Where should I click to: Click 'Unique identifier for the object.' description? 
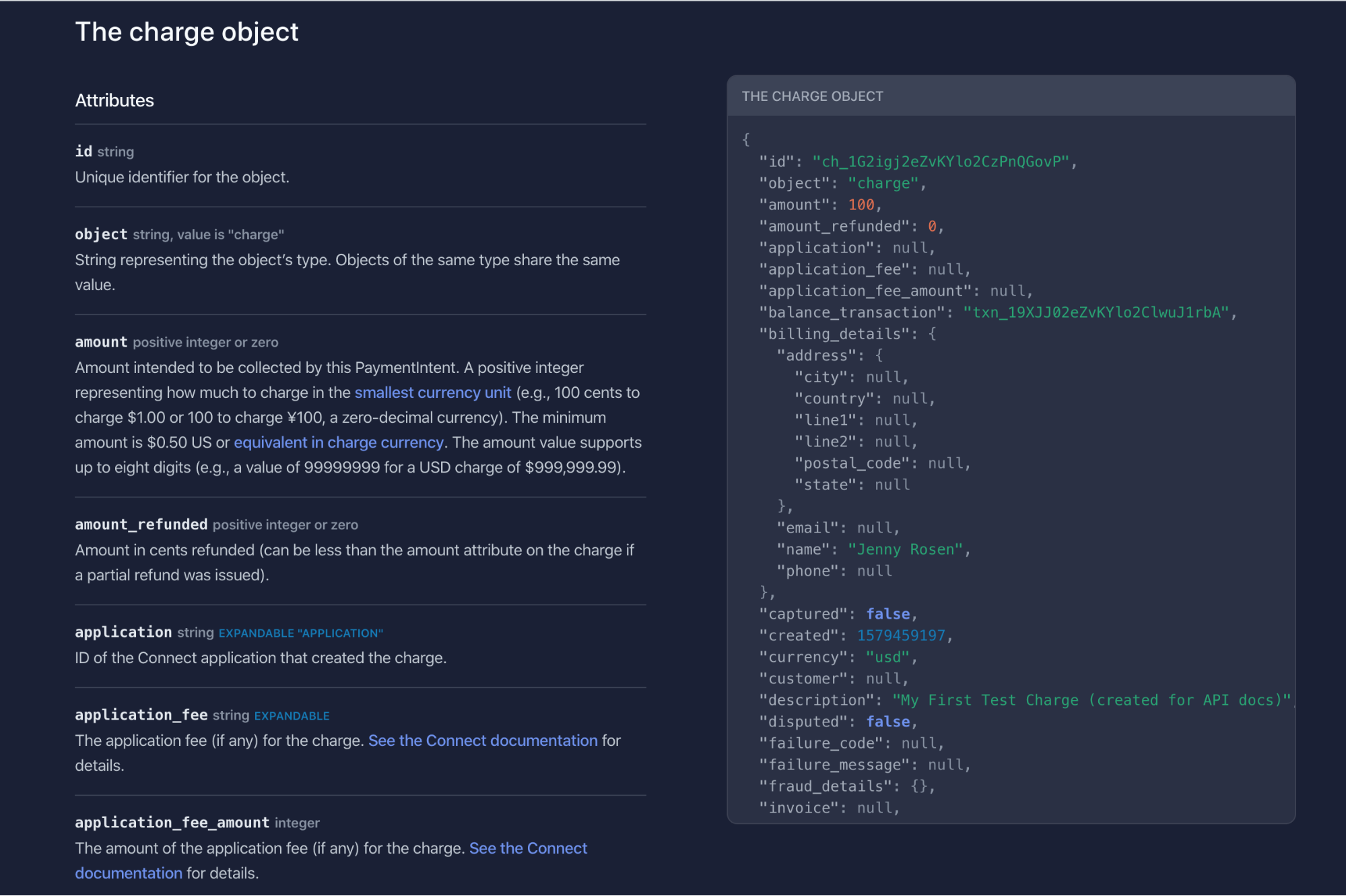pyautogui.click(x=182, y=177)
